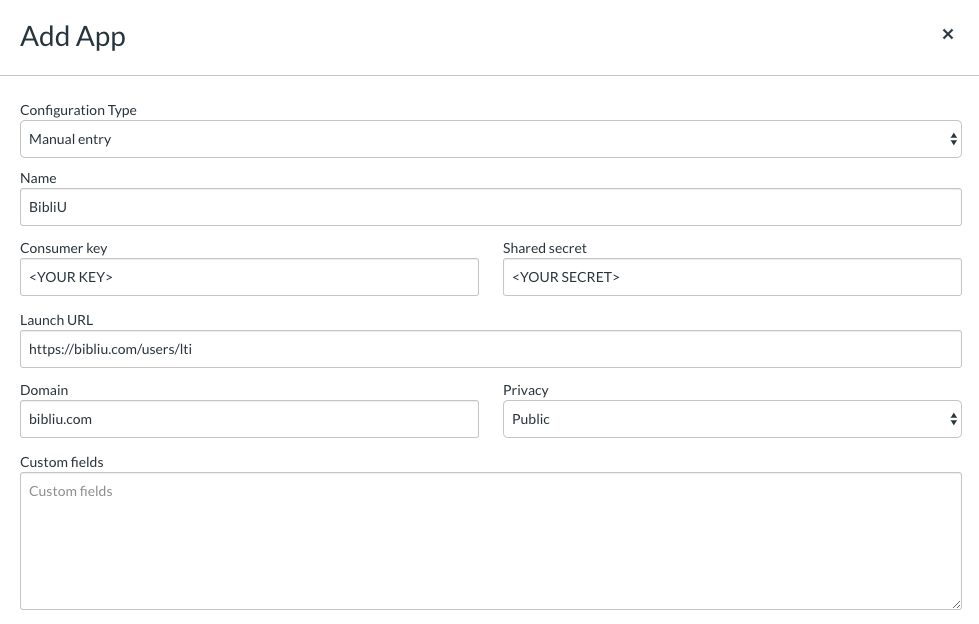The height and width of the screenshot is (624, 979).
Task: Click the Name field label
Action: 38,178
